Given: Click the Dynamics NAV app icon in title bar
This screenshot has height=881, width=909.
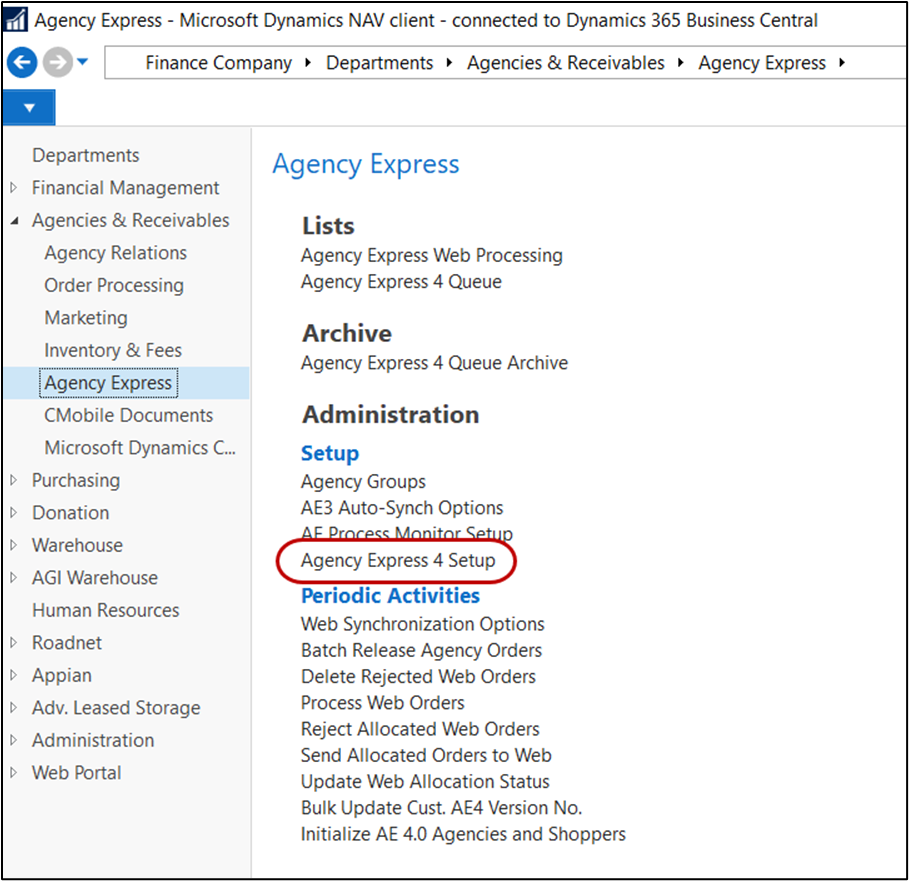Looking at the screenshot, I should pos(15,20).
